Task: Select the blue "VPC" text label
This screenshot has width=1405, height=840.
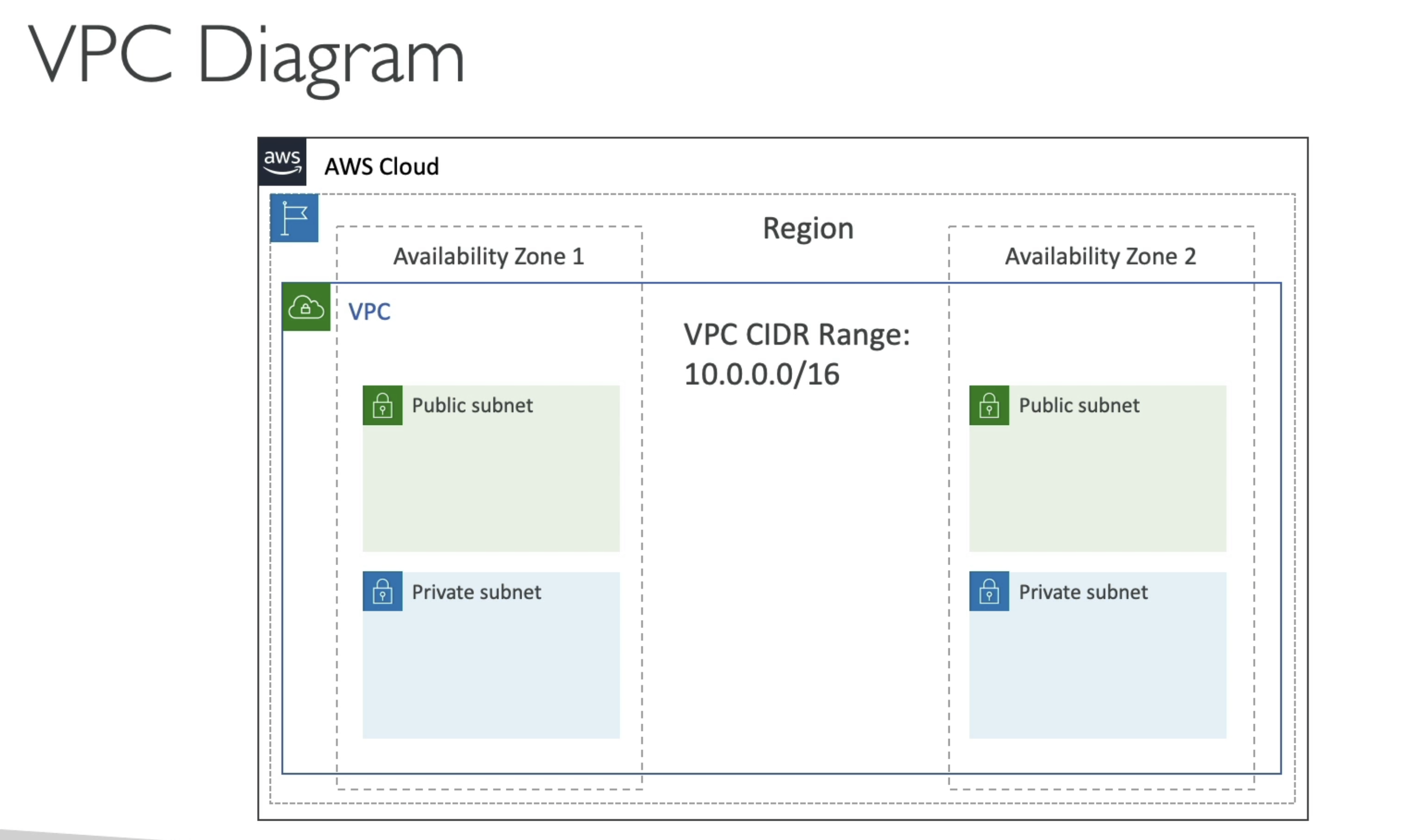Action: (x=369, y=312)
